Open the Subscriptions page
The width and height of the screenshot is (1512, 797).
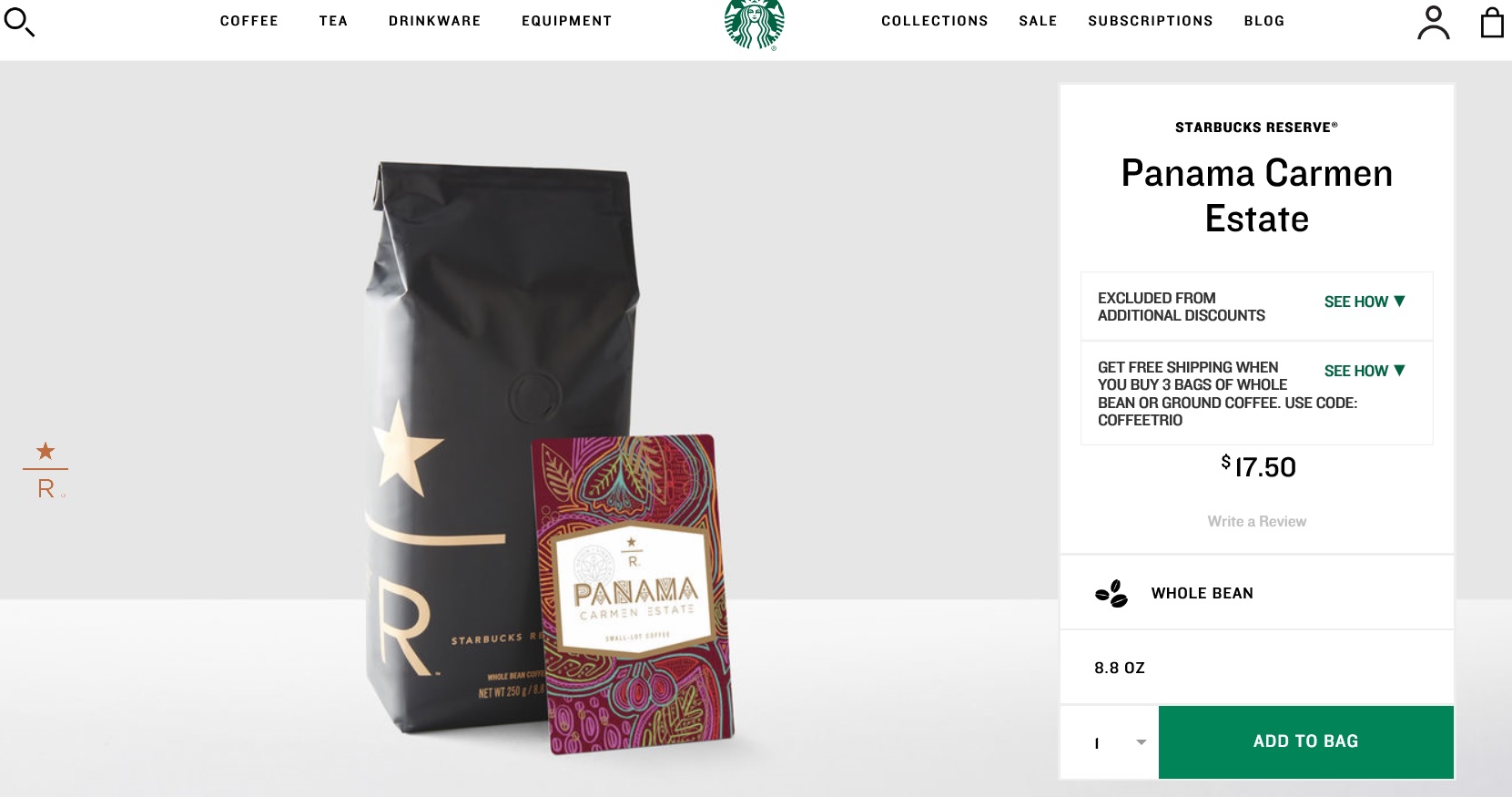(1151, 21)
